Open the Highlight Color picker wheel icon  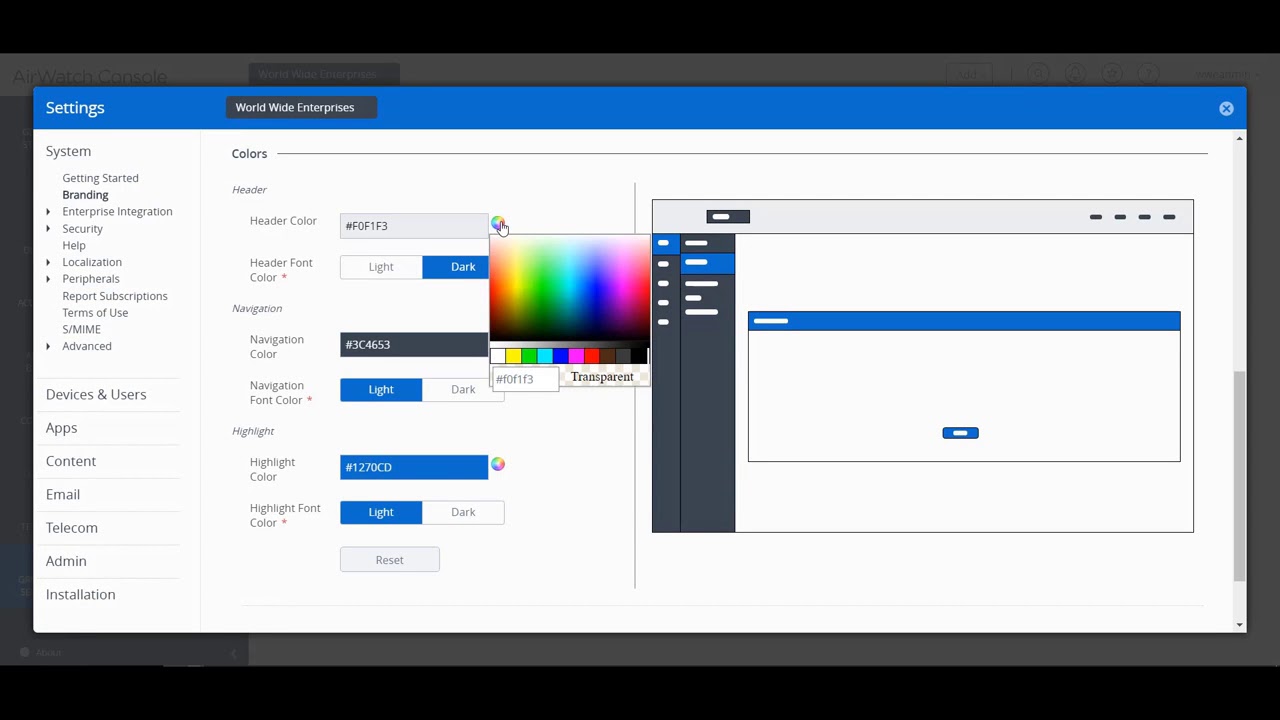pyautogui.click(x=498, y=464)
